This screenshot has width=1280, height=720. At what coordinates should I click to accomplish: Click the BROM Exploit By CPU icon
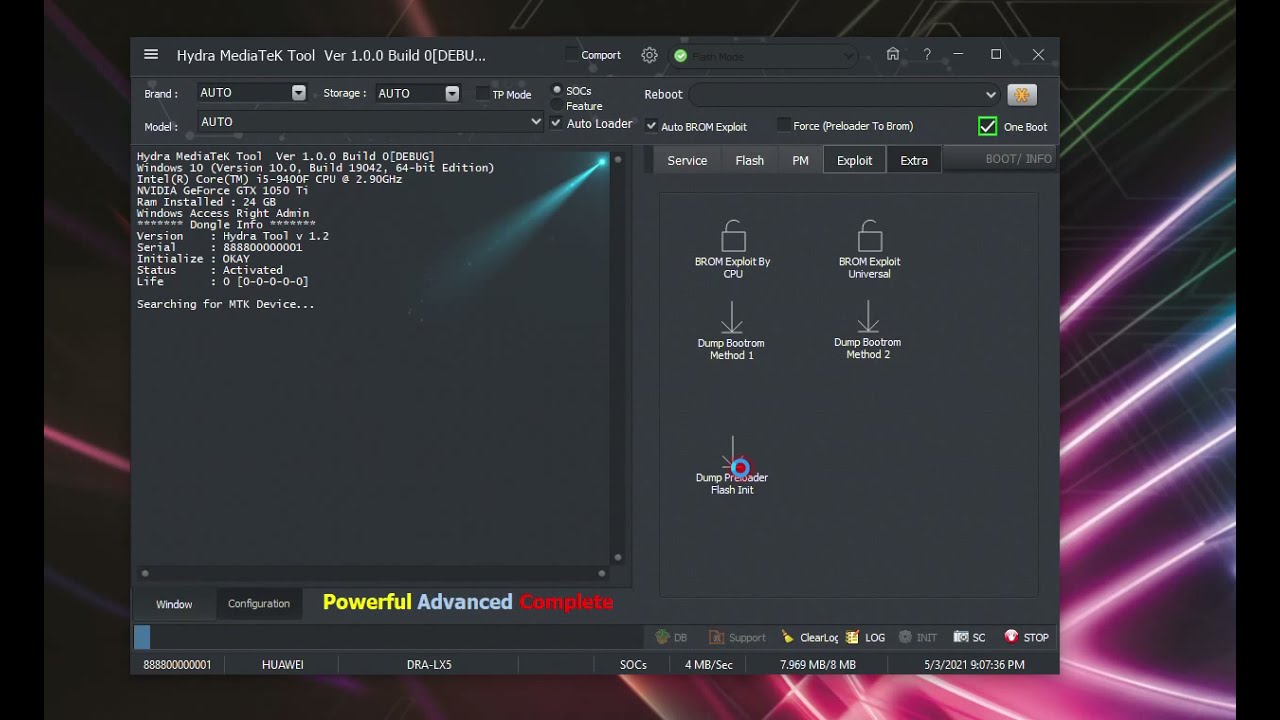[733, 237]
